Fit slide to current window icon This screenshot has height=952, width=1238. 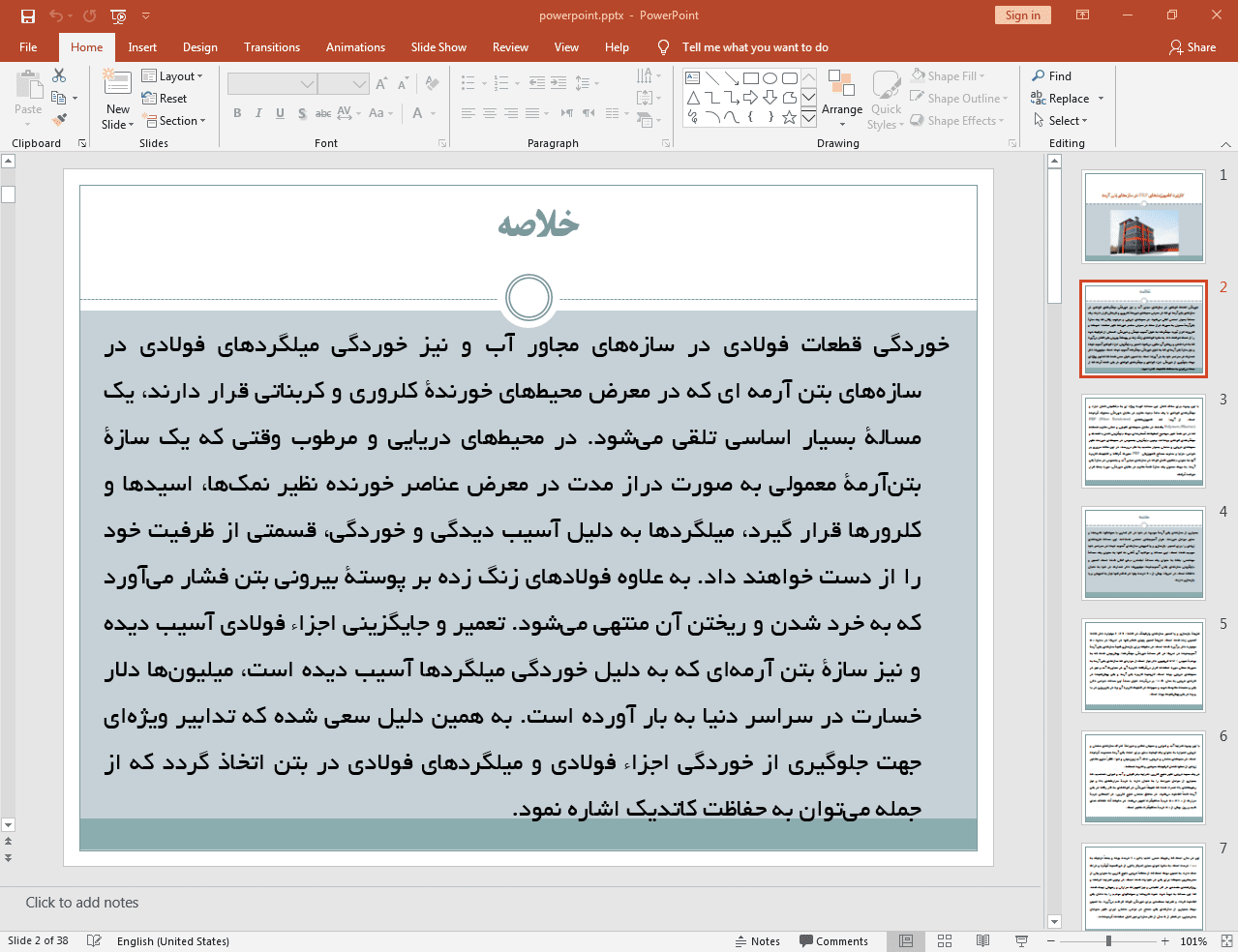tap(1226, 941)
